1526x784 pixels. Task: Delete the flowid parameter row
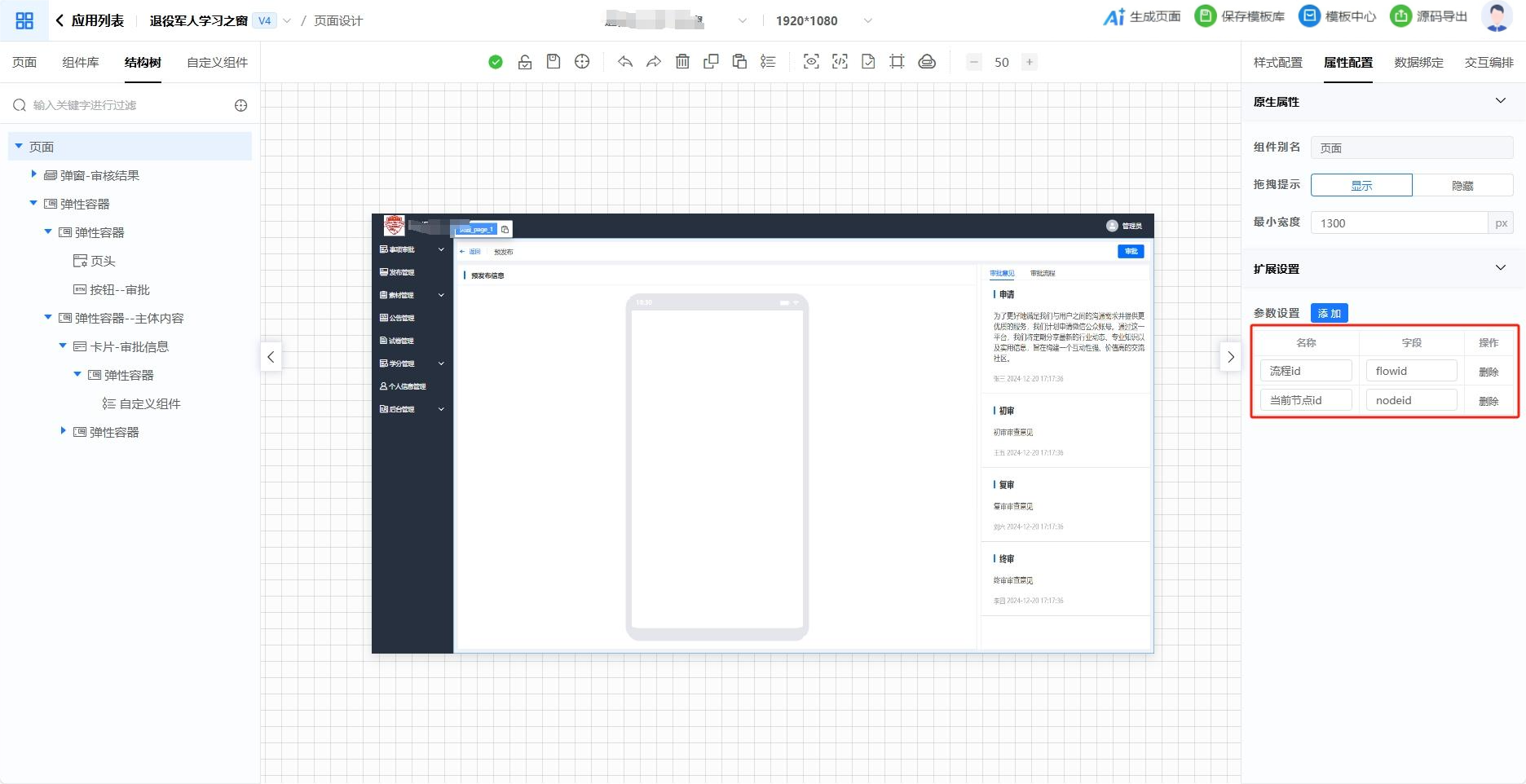point(1489,372)
